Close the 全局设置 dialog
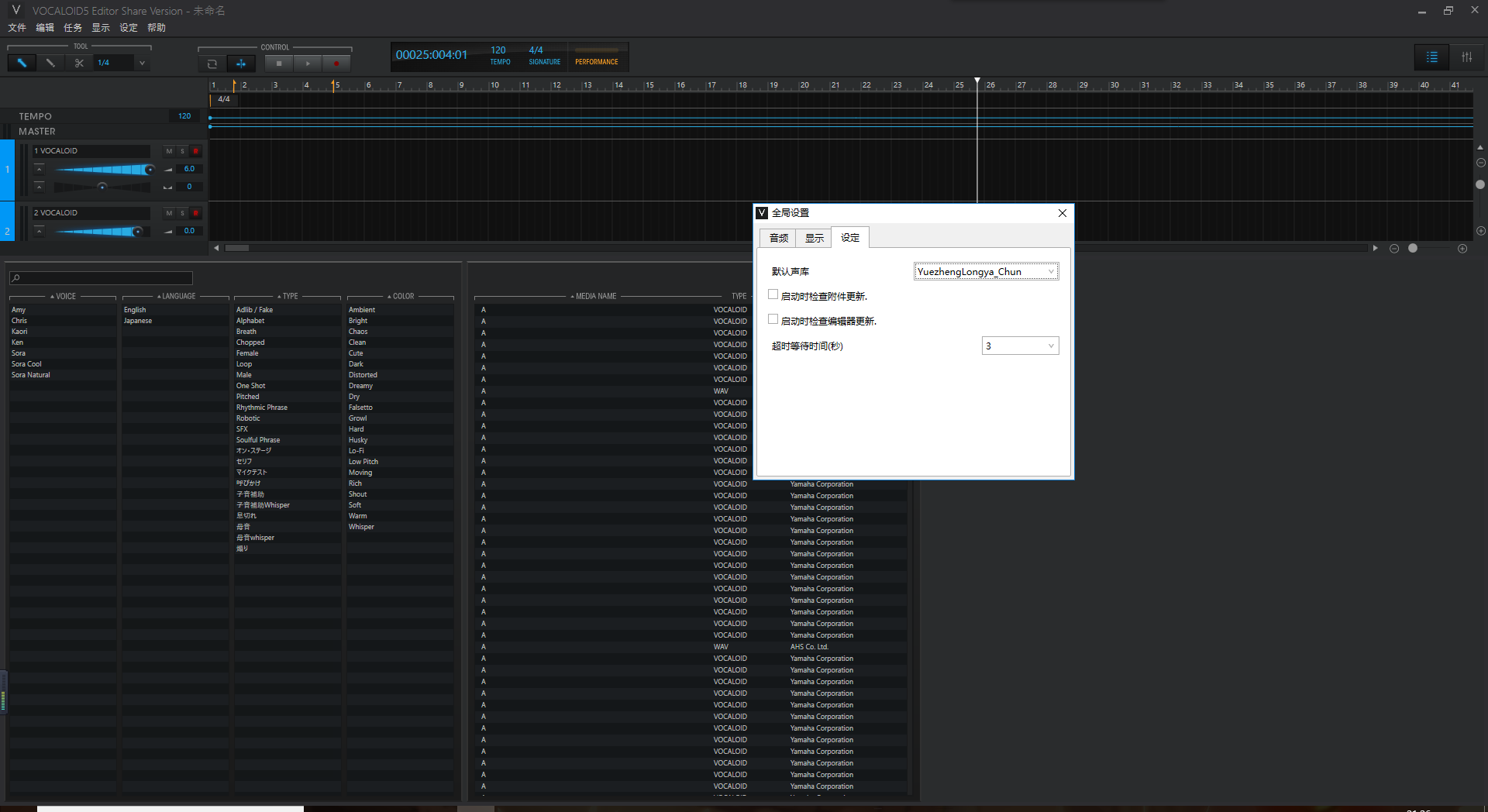The height and width of the screenshot is (812, 1488). point(1063,213)
